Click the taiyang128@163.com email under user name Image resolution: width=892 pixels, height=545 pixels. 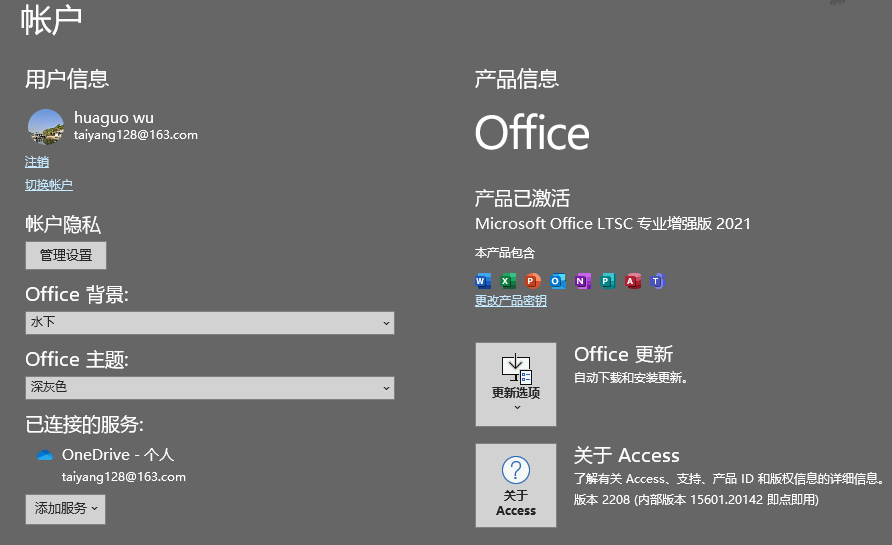coord(136,135)
